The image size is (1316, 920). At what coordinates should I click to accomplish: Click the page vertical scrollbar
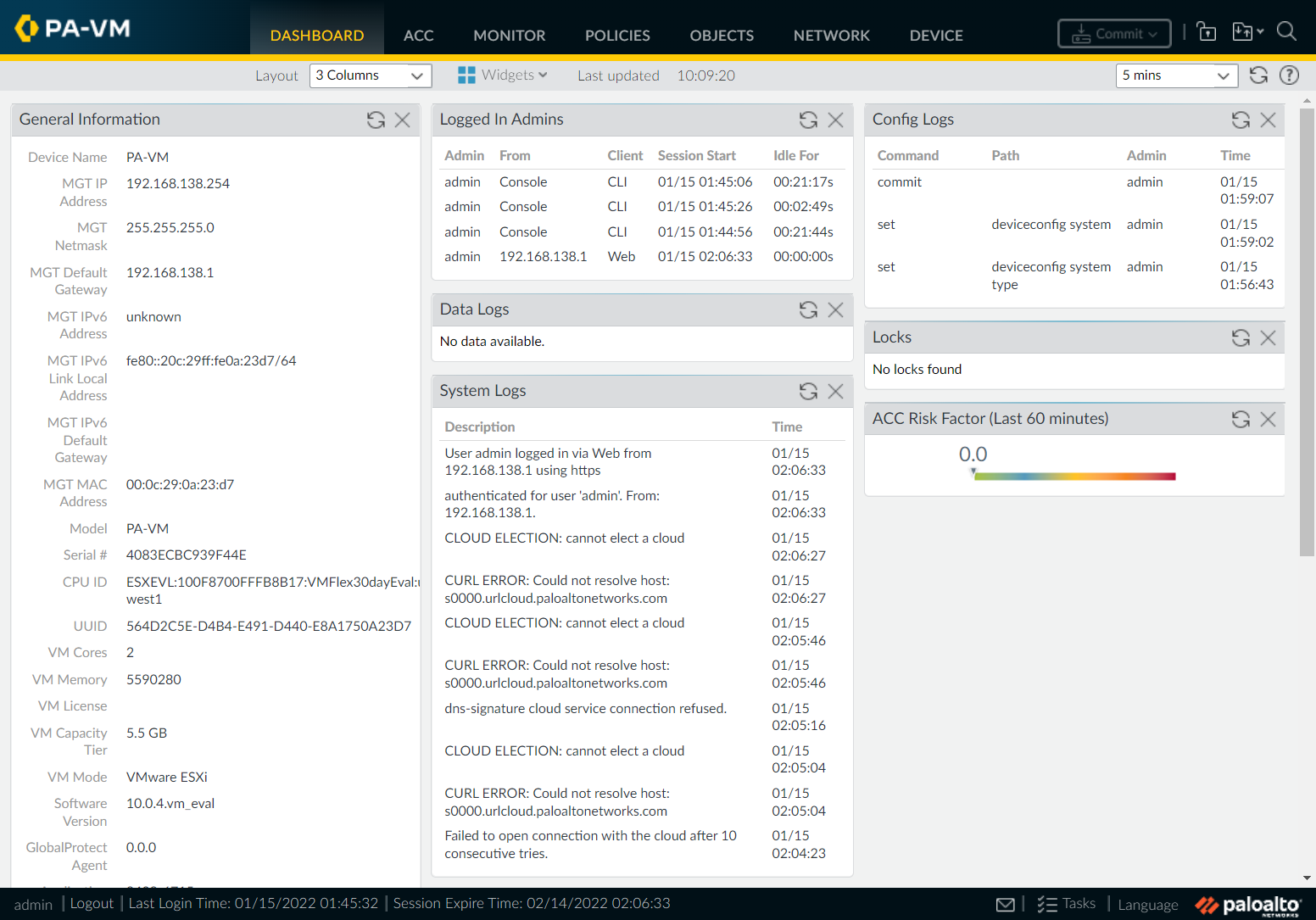[x=1307, y=332]
